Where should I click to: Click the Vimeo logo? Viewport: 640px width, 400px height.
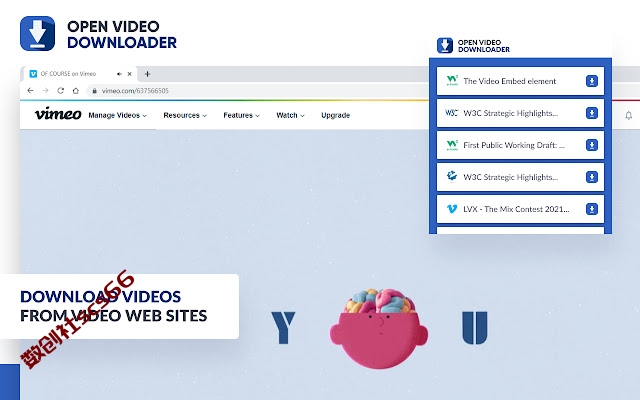point(58,114)
